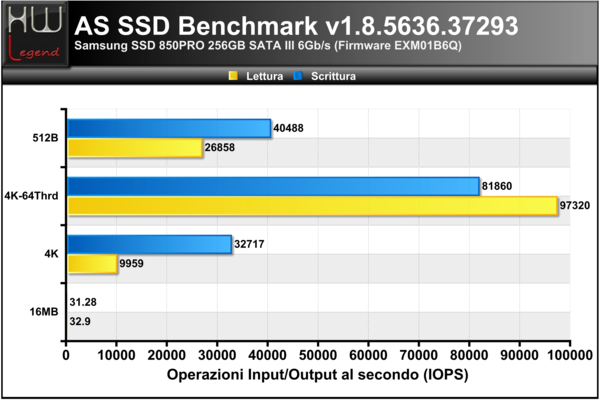Click the 30000 axis tick label

tap(217, 356)
